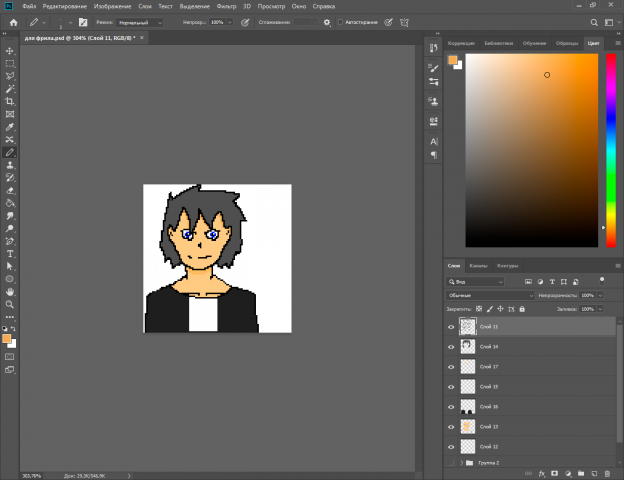The image size is (624, 480).
Task: Open layer blend mode dropdown Обычные
Action: tap(490, 295)
